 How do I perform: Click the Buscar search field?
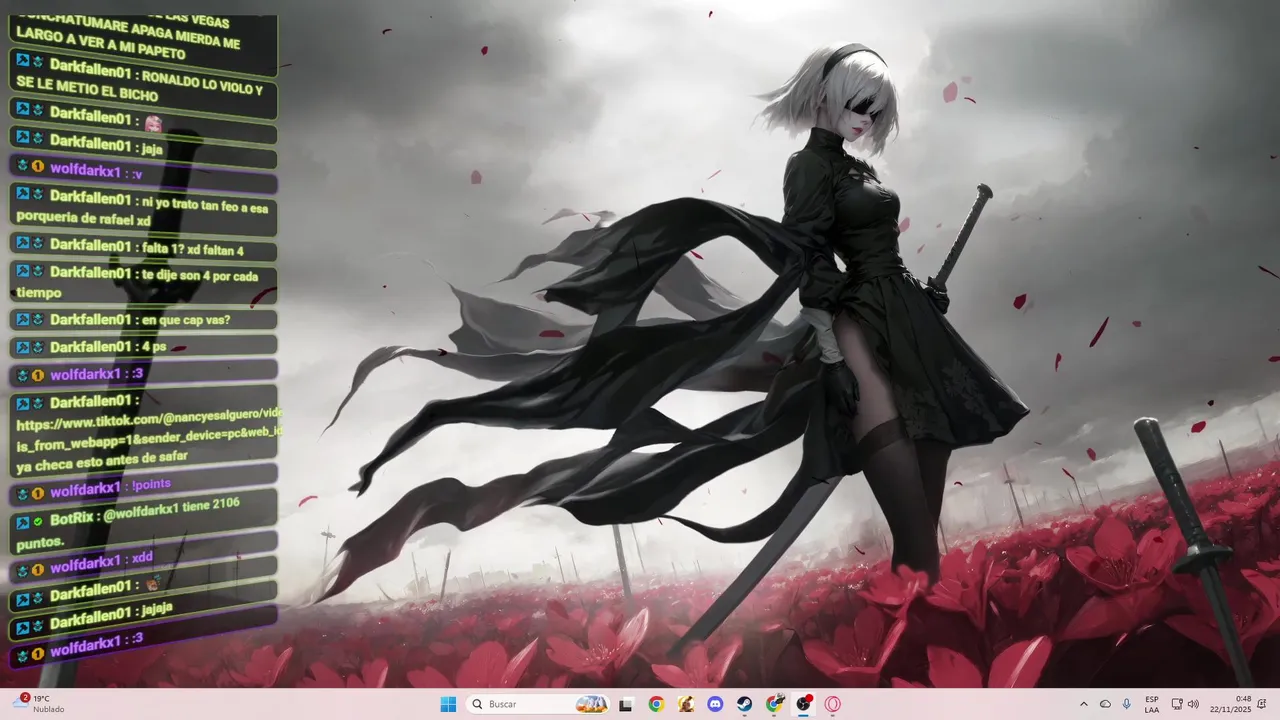pyautogui.click(x=538, y=704)
